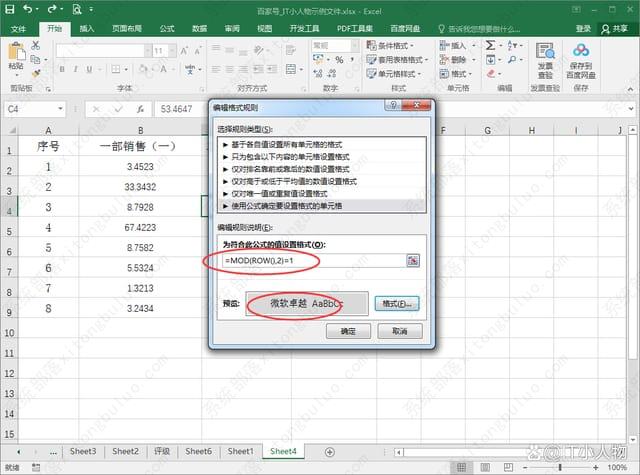Click the Save icon in quick access toolbar
The height and width of the screenshot is (475, 640).
point(11,8)
